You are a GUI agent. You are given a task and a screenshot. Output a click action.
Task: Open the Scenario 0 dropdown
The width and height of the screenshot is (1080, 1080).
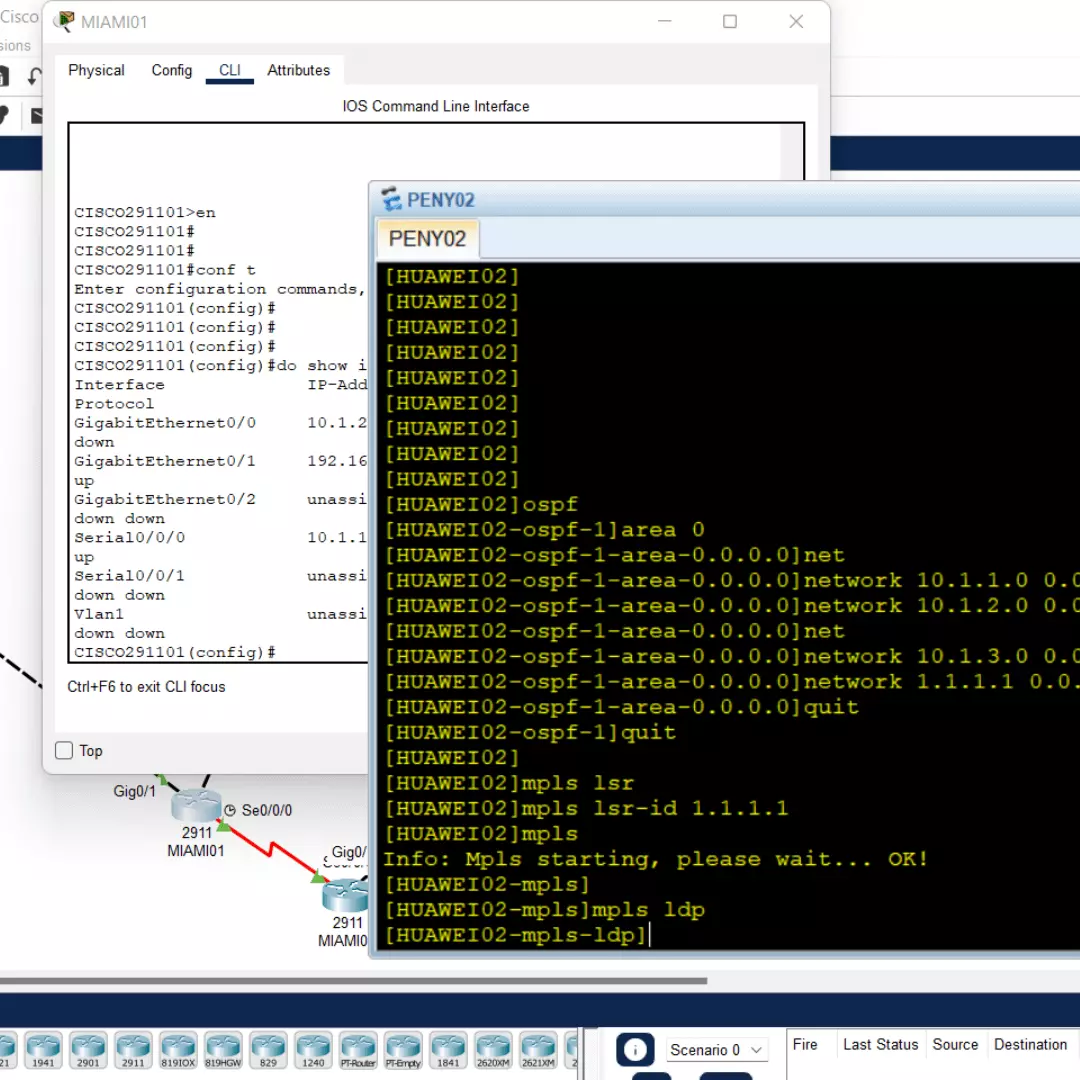tap(716, 1049)
